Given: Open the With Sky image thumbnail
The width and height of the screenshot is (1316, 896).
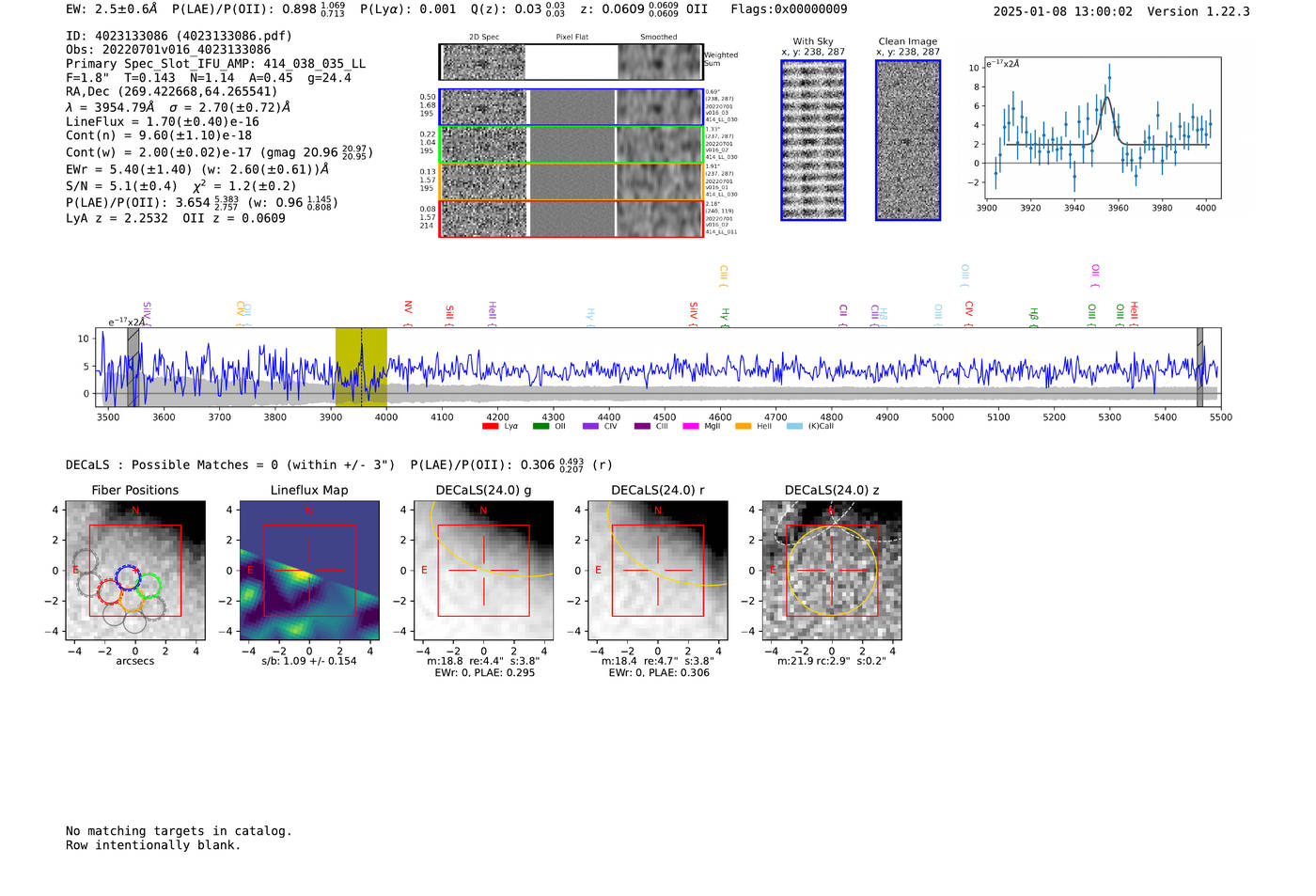Looking at the screenshot, I should pyautogui.click(x=813, y=140).
